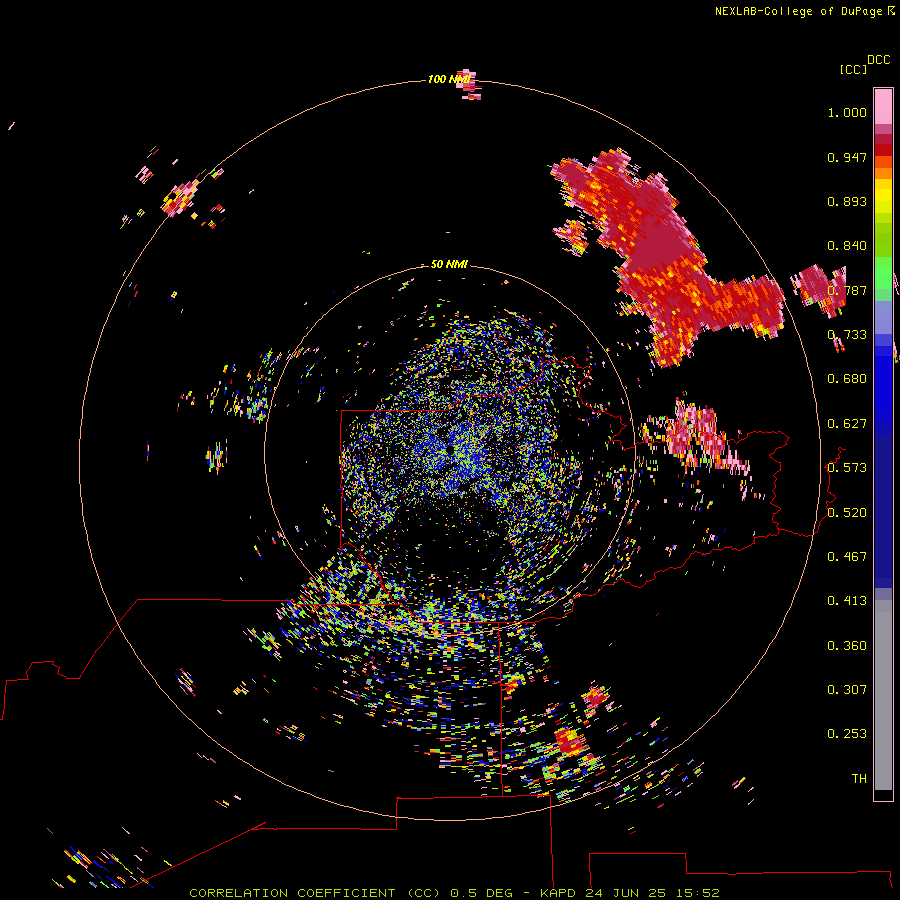This screenshot has height=900, width=900.
Task: Click the red echo cluster in southeast
Action: point(569,740)
